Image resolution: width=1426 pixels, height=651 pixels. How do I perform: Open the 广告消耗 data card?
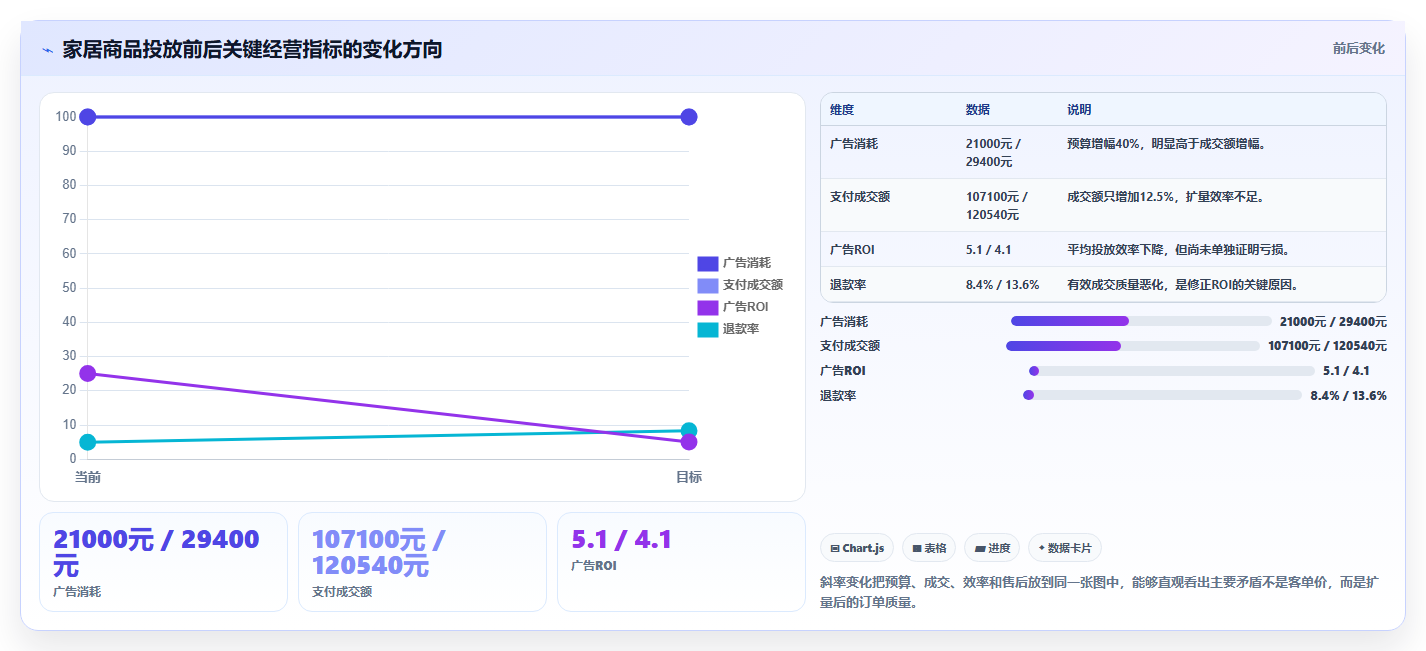163,562
